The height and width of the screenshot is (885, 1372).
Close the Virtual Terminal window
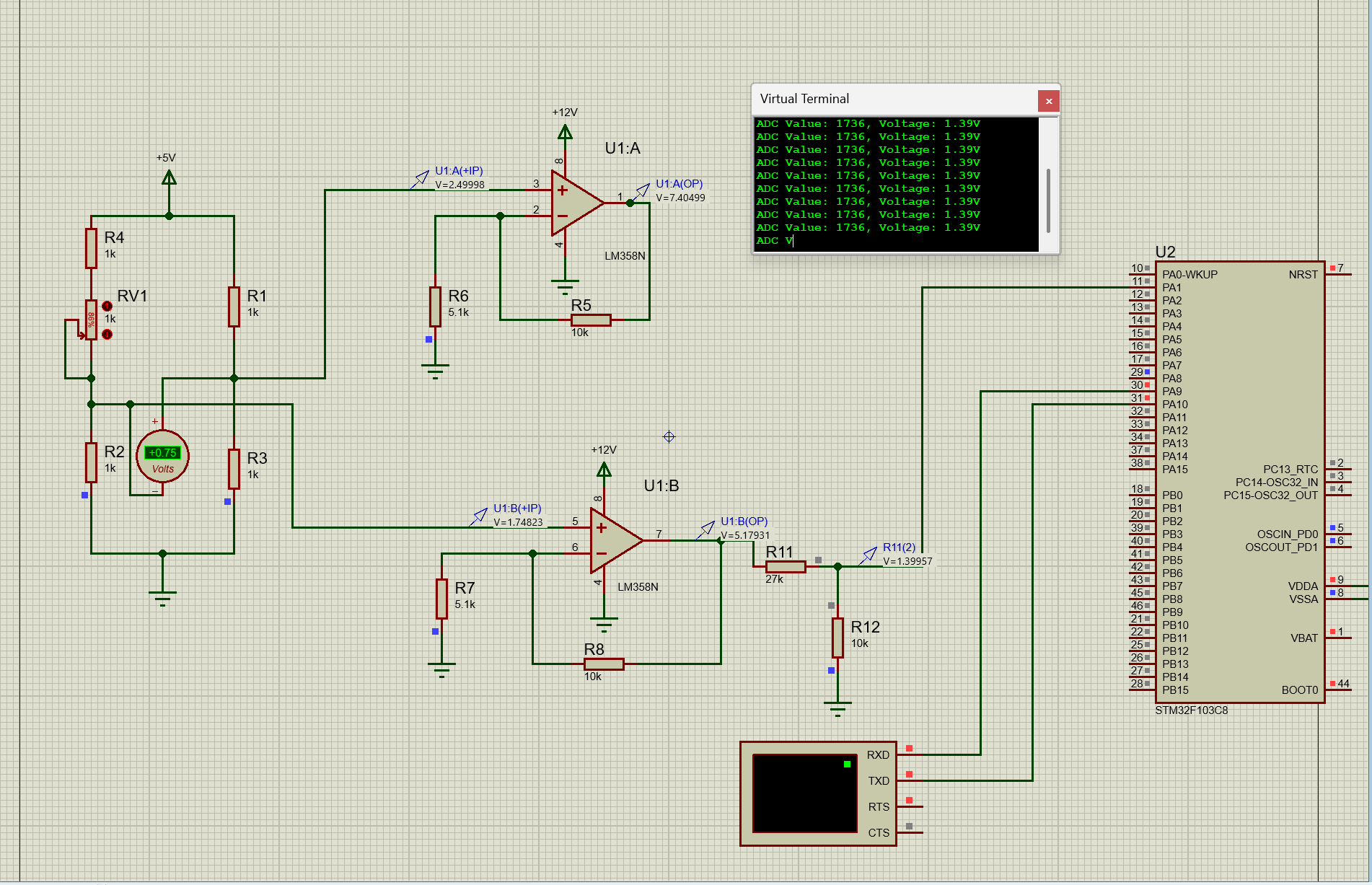[1048, 101]
